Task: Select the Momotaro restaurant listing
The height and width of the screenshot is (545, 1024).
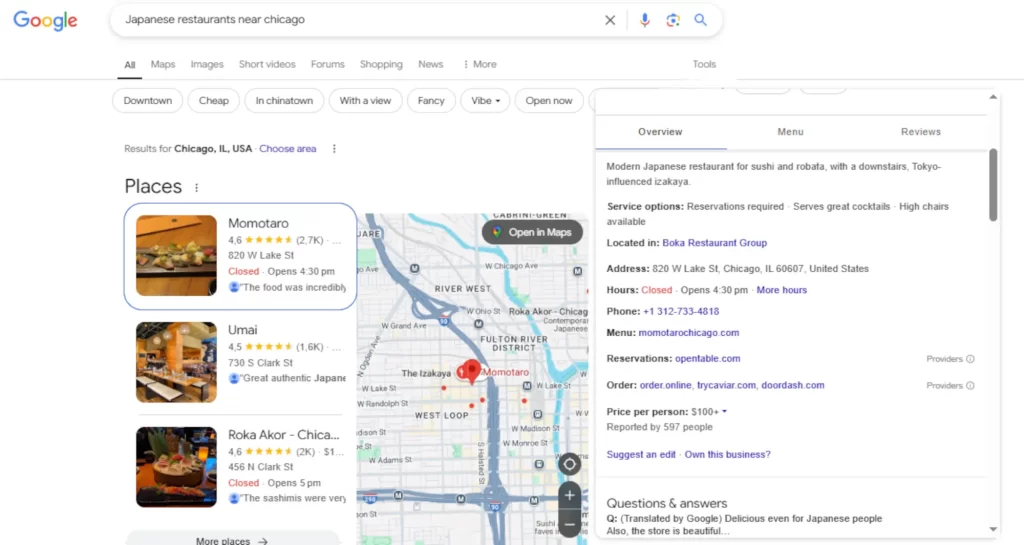Action: coord(240,256)
